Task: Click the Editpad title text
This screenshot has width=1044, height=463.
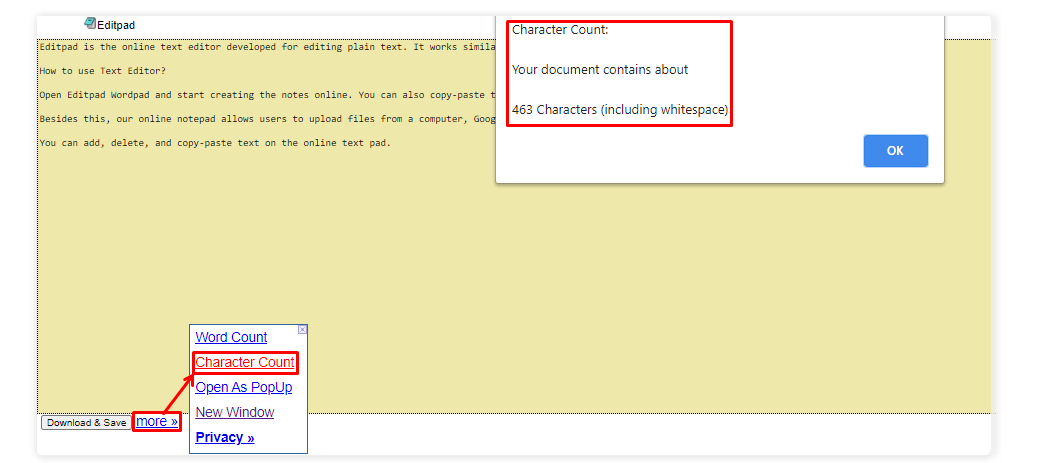Action: click(116, 25)
